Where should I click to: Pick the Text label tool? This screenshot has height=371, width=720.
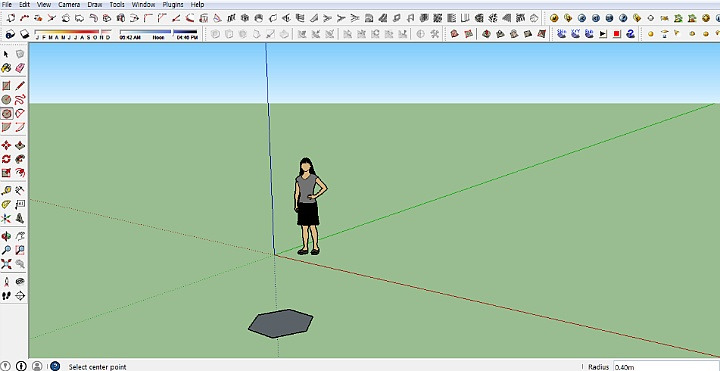(x=20, y=204)
